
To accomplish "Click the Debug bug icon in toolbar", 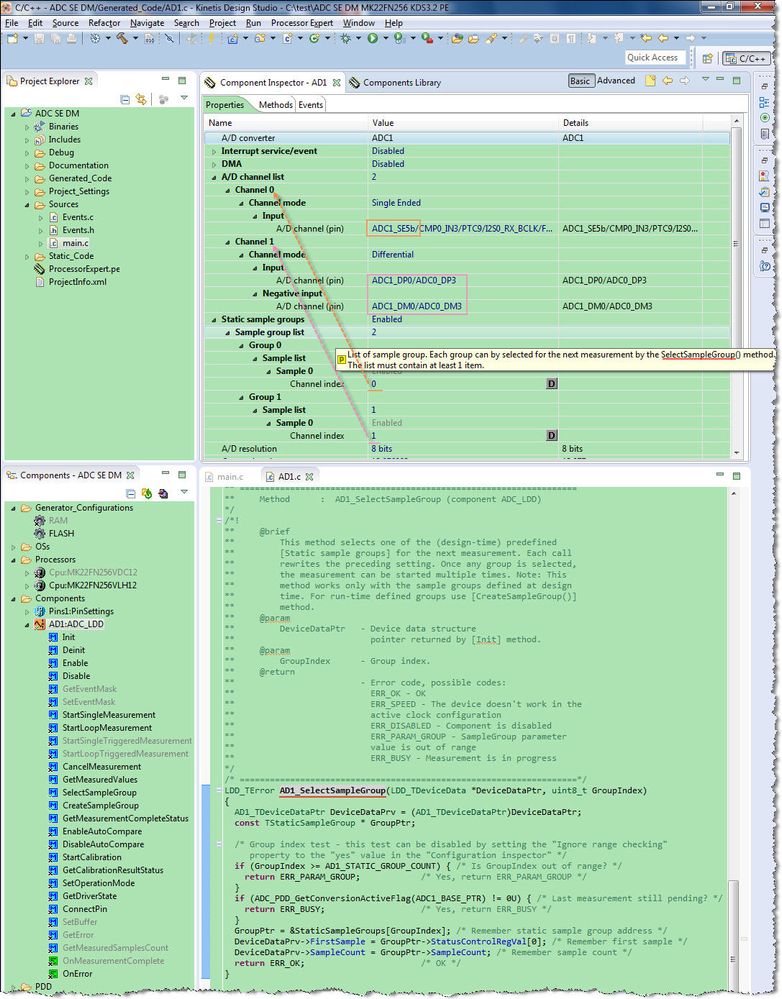I will [345, 39].
